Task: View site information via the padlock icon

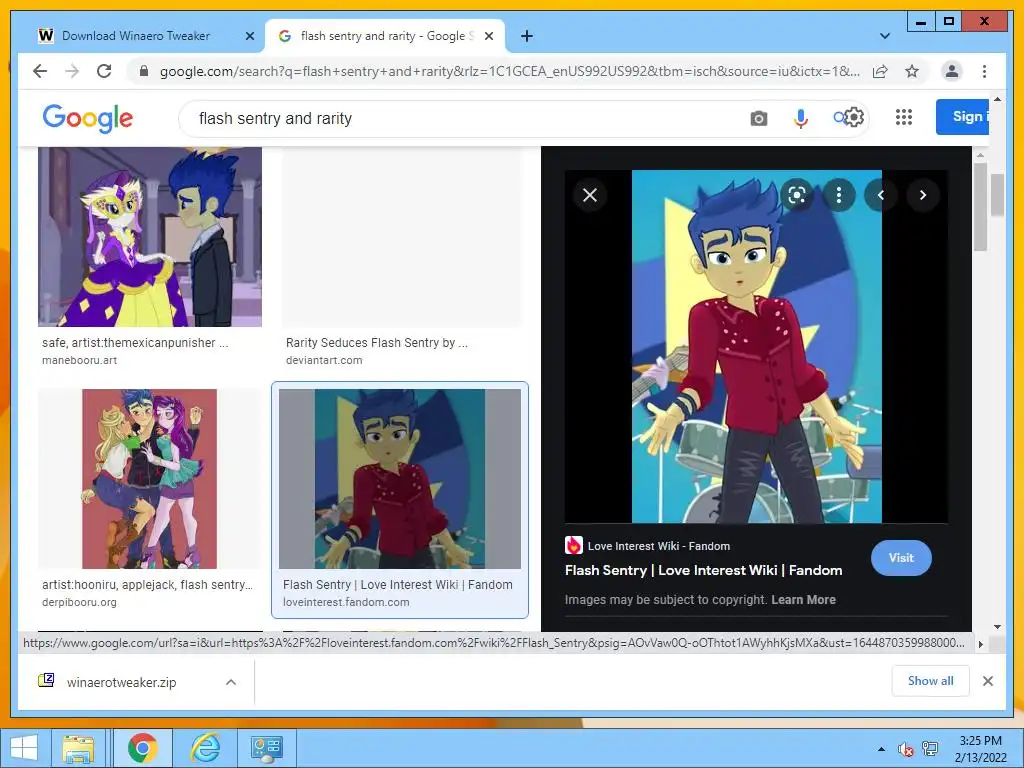Action: pyautogui.click(x=144, y=71)
